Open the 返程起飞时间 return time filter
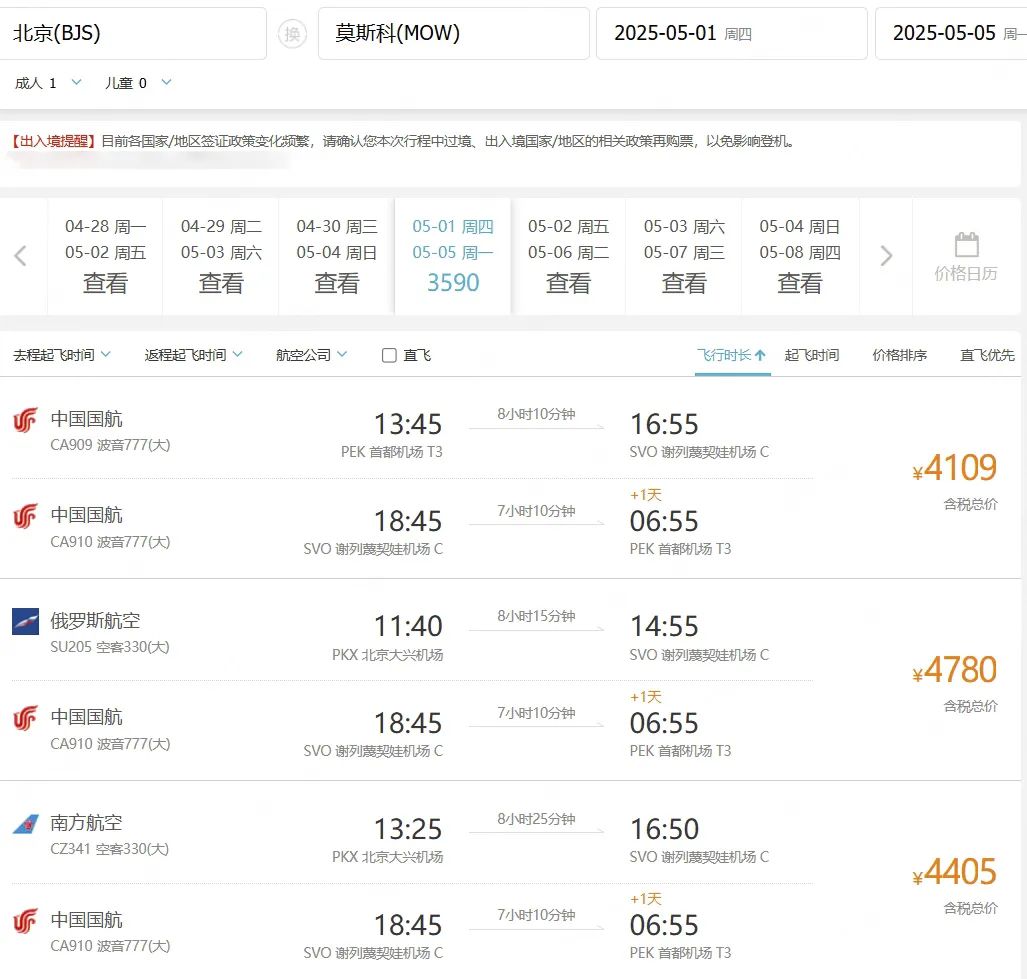Viewport: 1027px width, 979px height. [x=193, y=355]
